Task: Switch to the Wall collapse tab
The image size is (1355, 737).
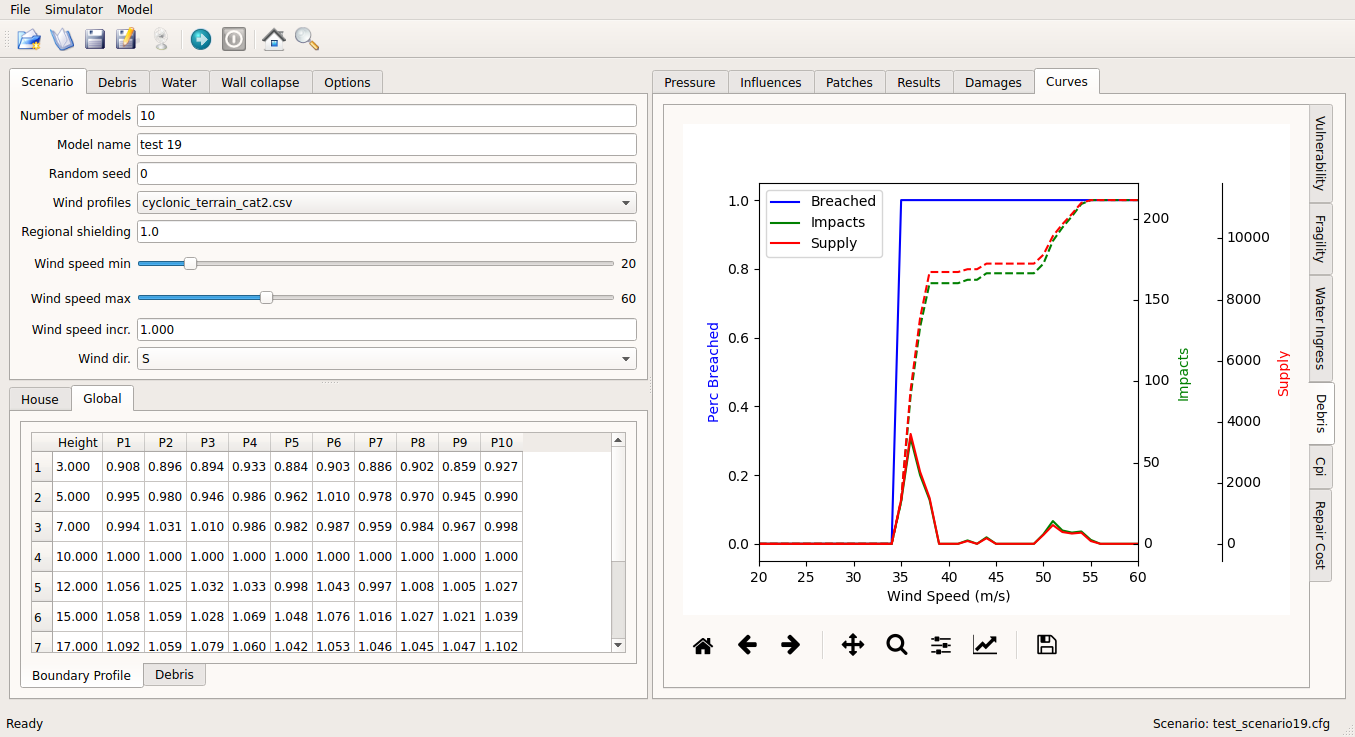Action: point(260,82)
